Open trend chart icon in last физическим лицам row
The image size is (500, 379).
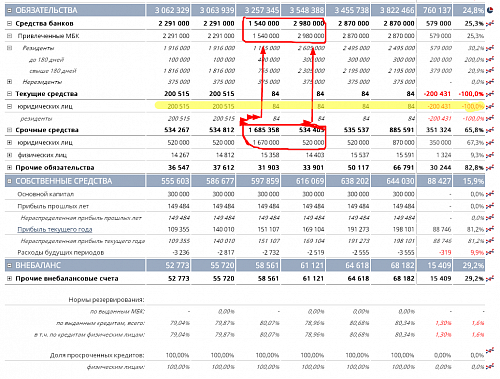[x=490, y=367]
